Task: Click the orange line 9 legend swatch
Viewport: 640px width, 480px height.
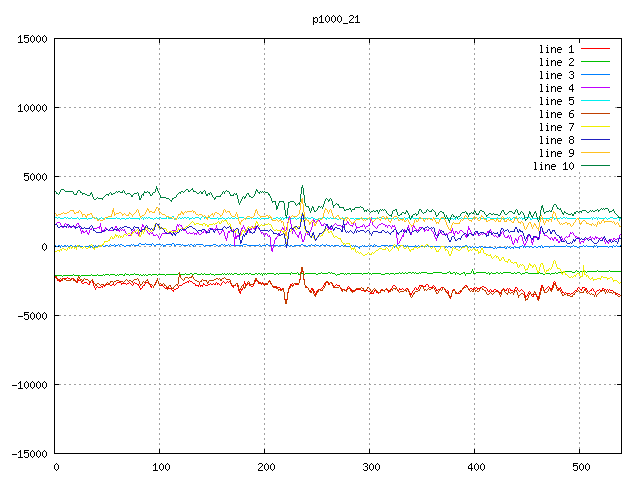Action: pos(595,153)
